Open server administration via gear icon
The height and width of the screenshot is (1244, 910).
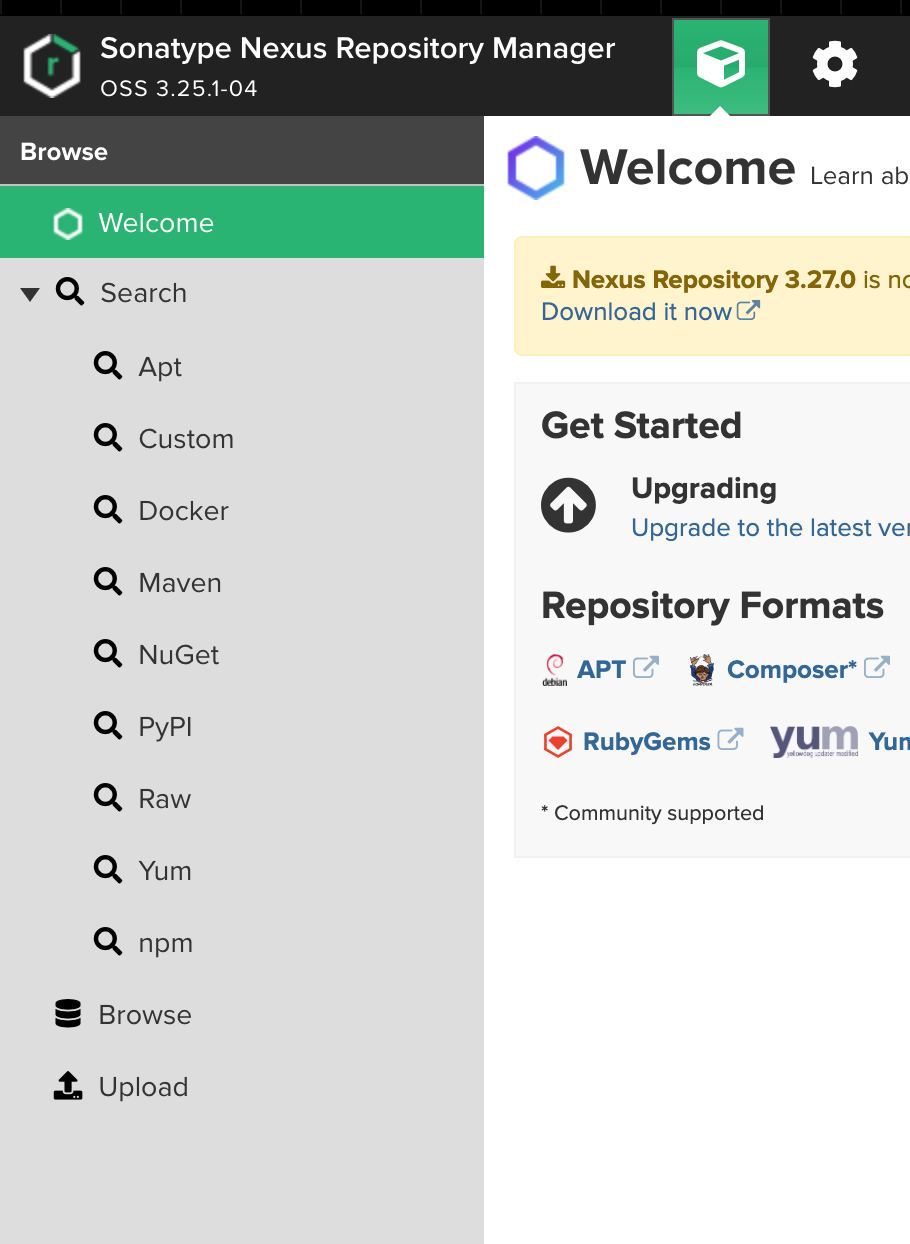pos(834,66)
